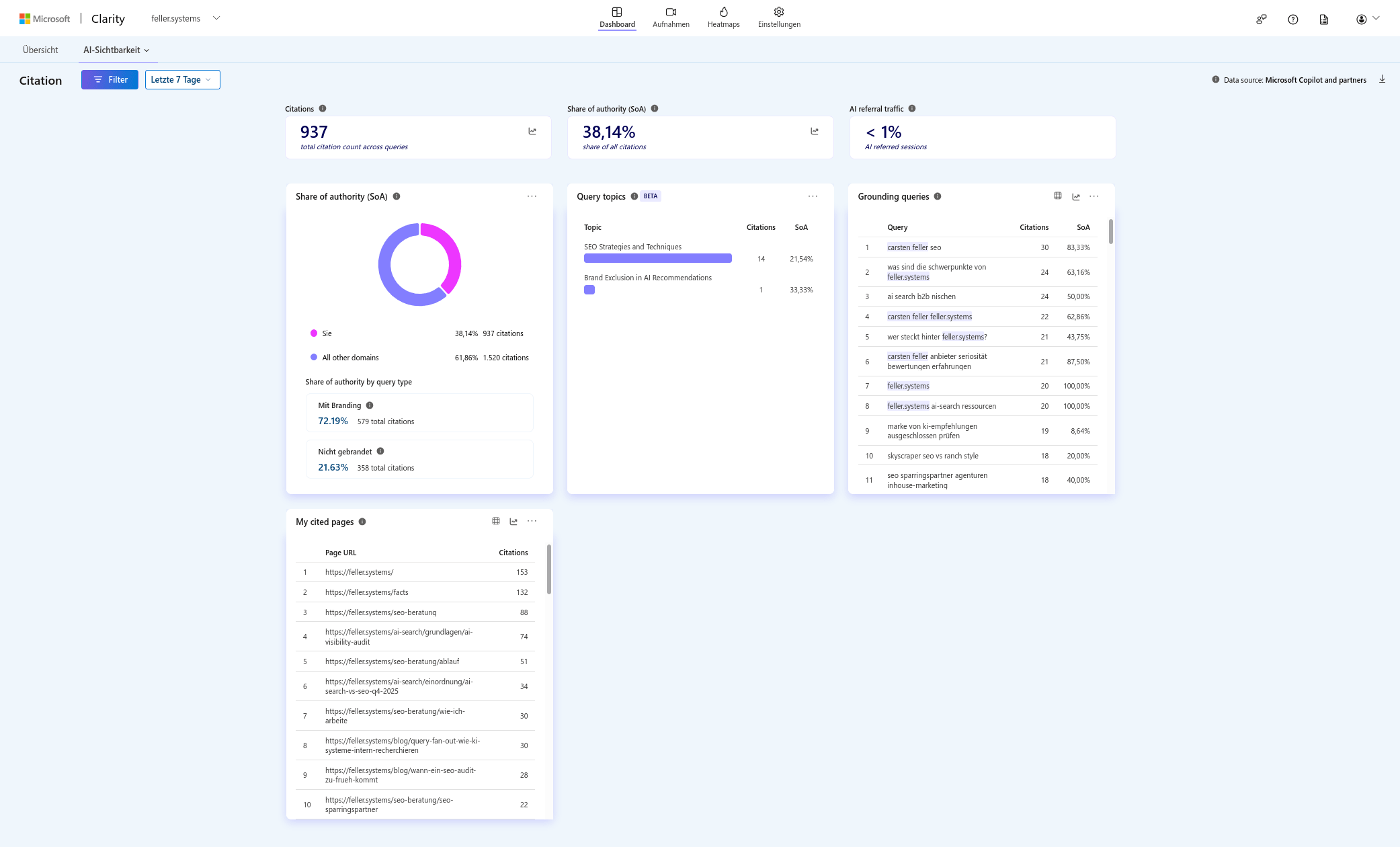Show info for Data source
The width and height of the screenshot is (1400, 847).
(x=1215, y=79)
